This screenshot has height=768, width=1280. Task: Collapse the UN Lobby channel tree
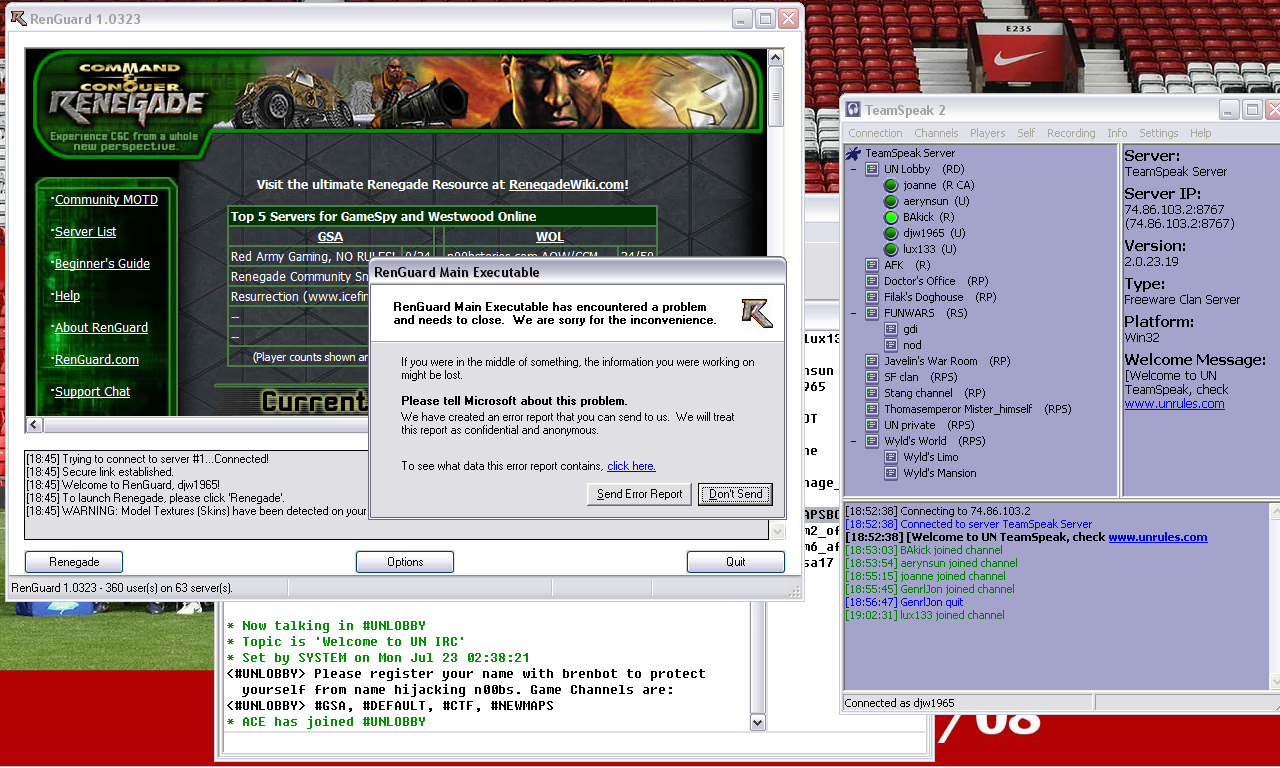[854, 170]
